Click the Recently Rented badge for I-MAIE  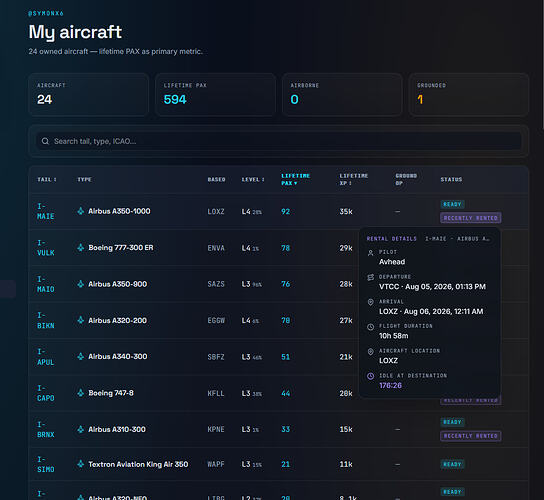[x=470, y=218]
